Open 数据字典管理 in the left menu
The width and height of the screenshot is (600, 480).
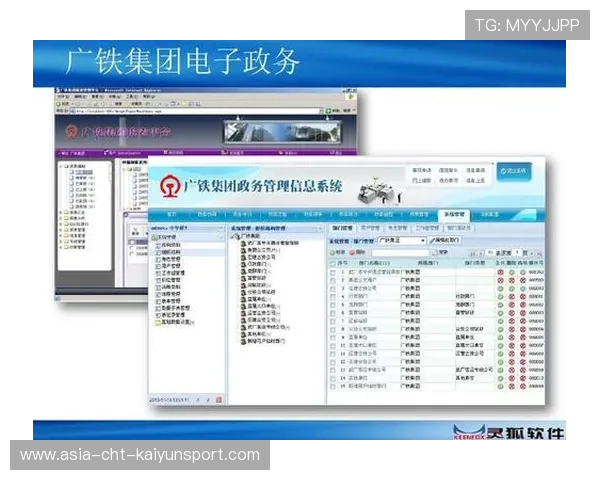point(173,308)
